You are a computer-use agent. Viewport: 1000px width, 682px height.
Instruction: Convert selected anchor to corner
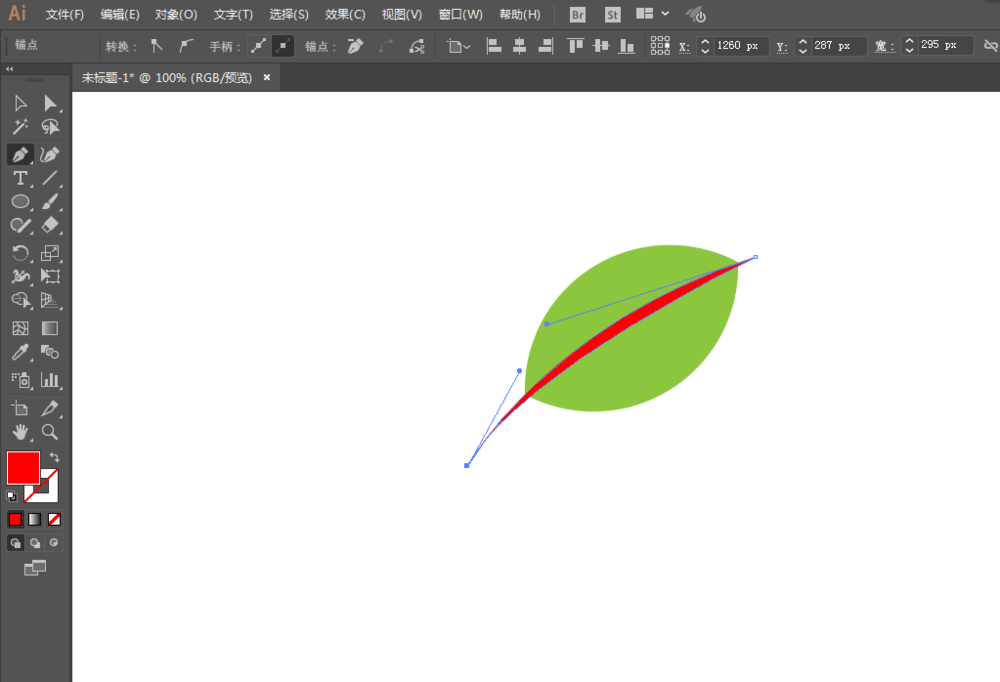tap(157, 46)
